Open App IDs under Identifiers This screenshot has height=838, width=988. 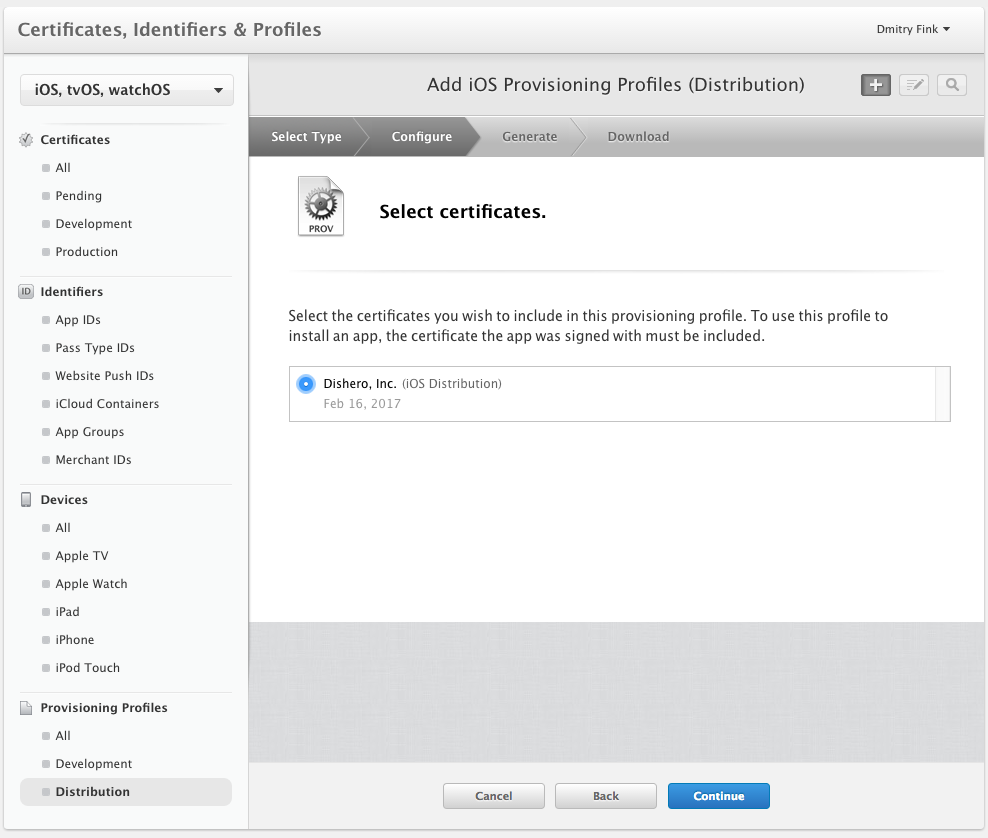[x=78, y=320]
